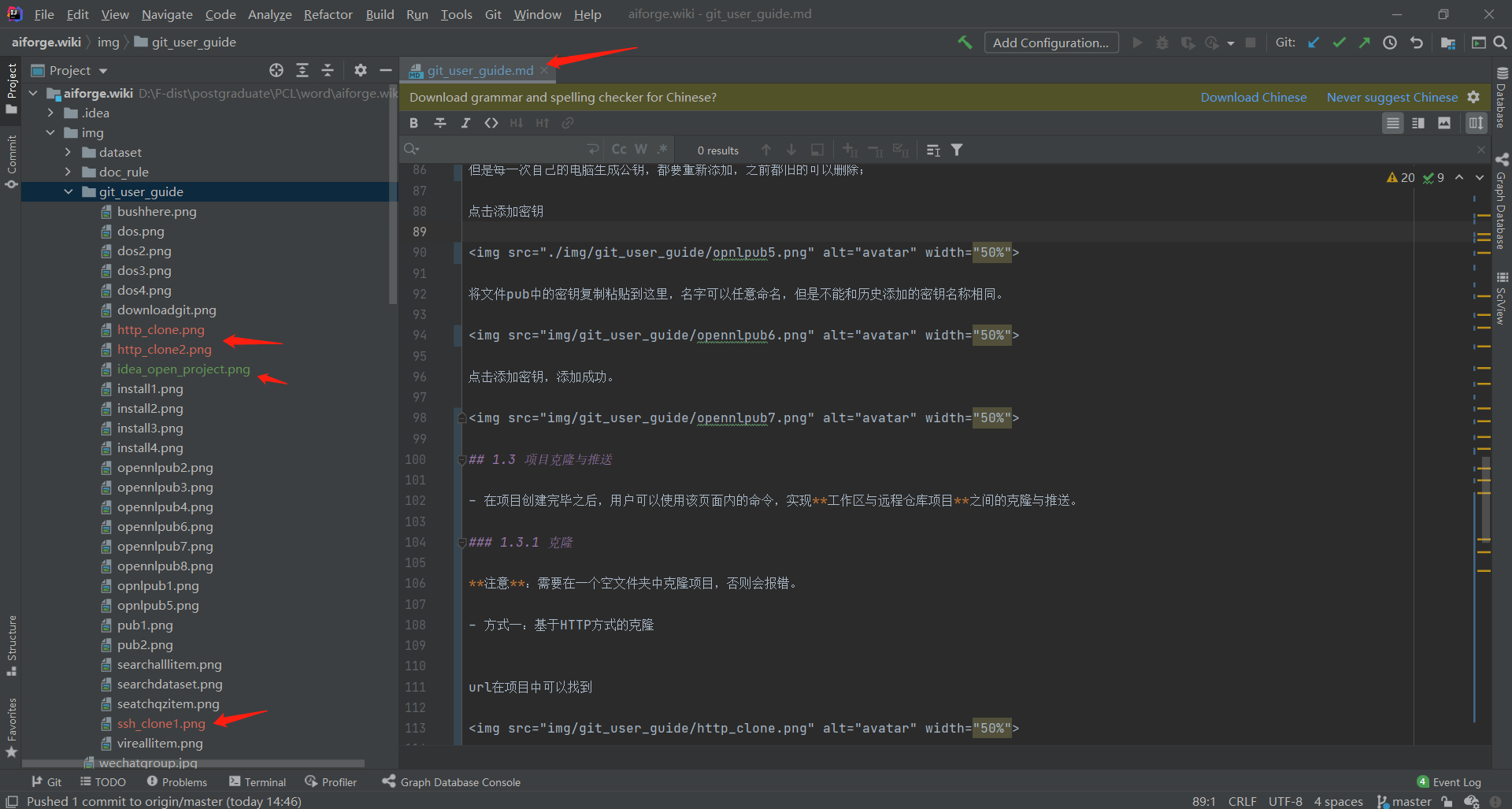Viewport: 1512px width, 809px height.
Task: Open the Refactor menu
Action: tap(328, 14)
